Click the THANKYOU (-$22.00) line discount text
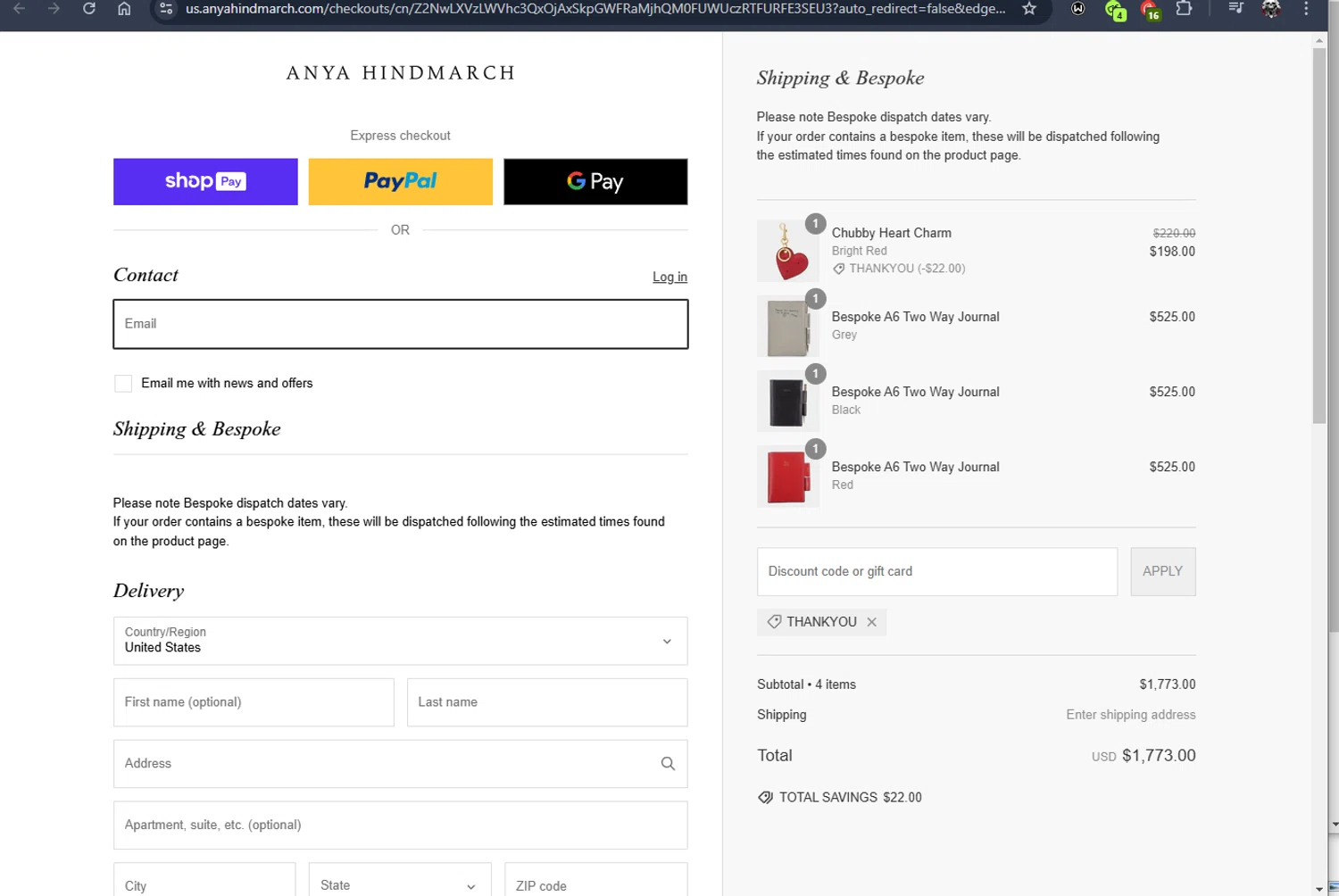 [907, 269]
